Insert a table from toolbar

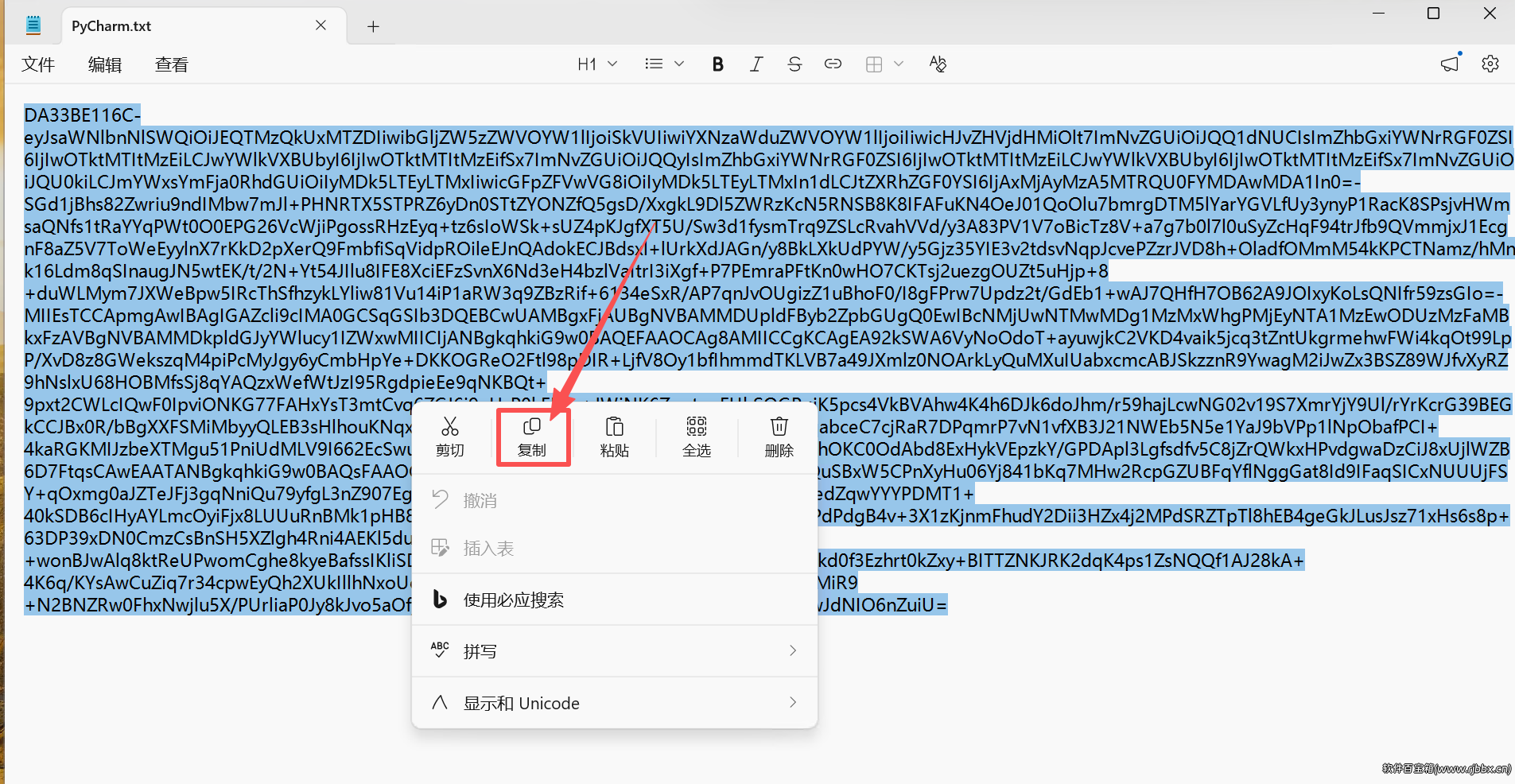point(874,64)
